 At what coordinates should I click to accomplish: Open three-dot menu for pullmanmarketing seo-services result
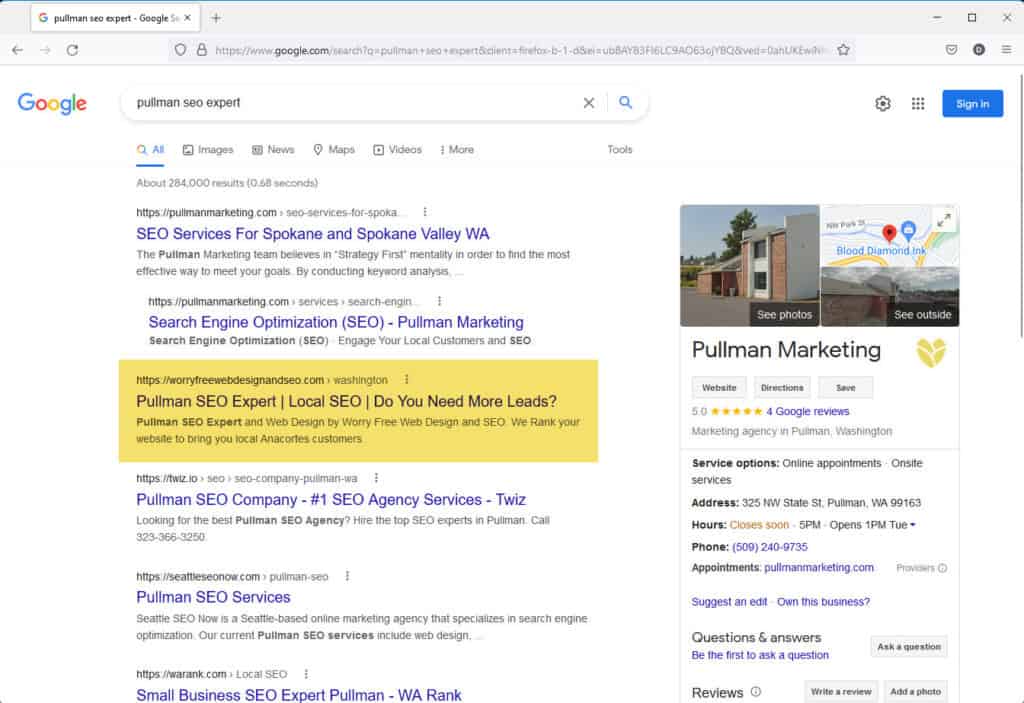[425, 212]
